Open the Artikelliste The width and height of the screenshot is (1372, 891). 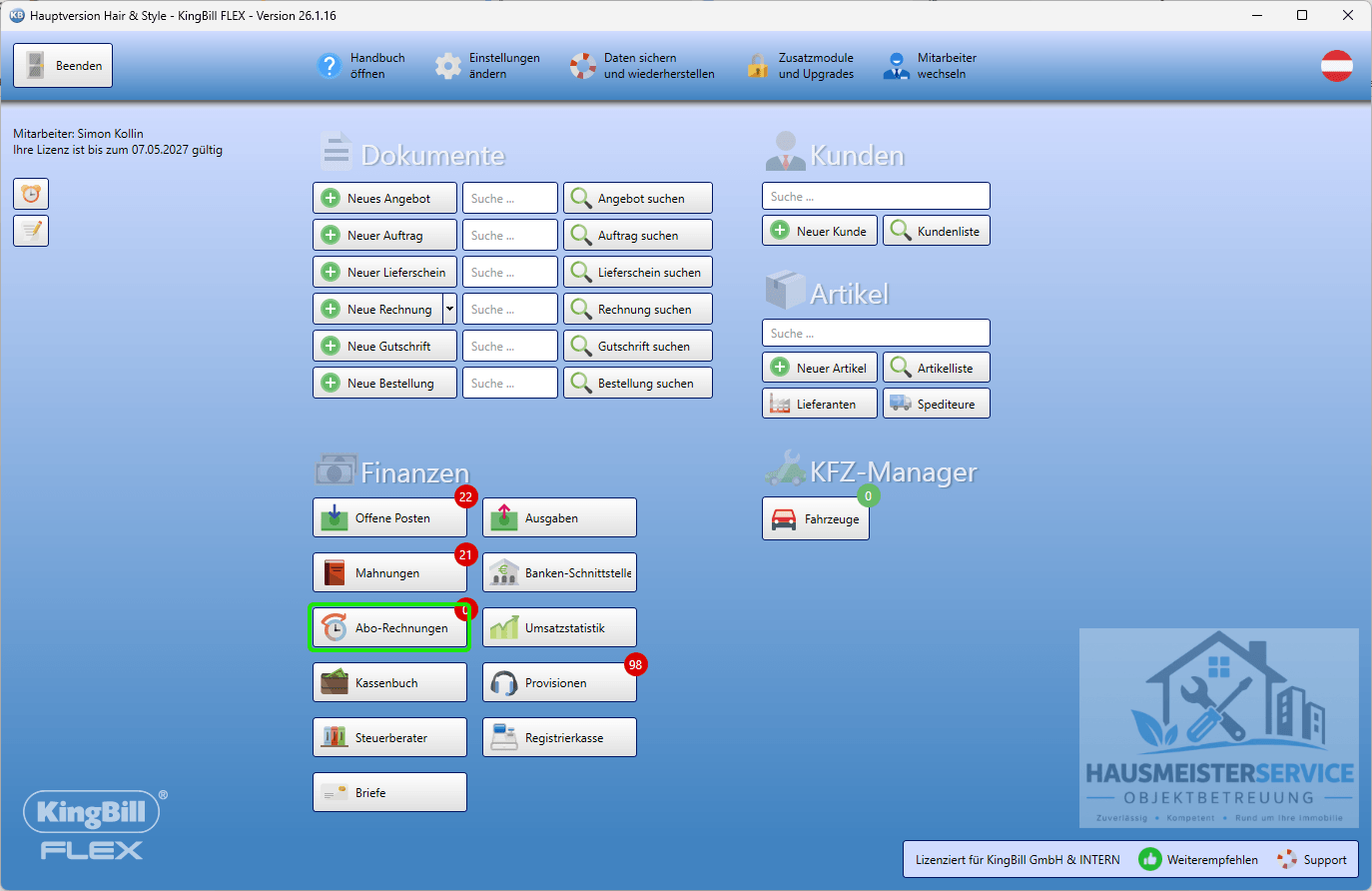point(937,368)
